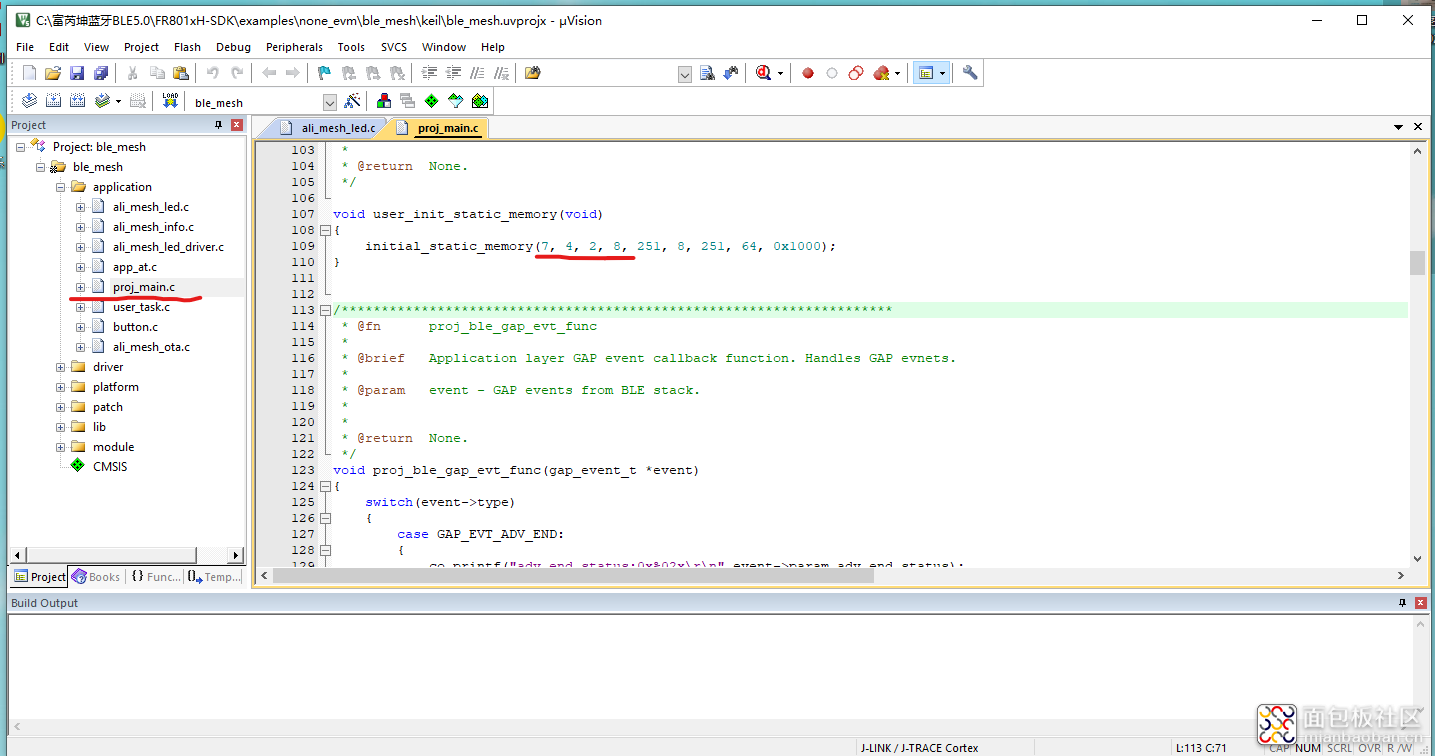
Task: Toggle autohide pin on Build Output panel
Action: [x=1403, y=603]
